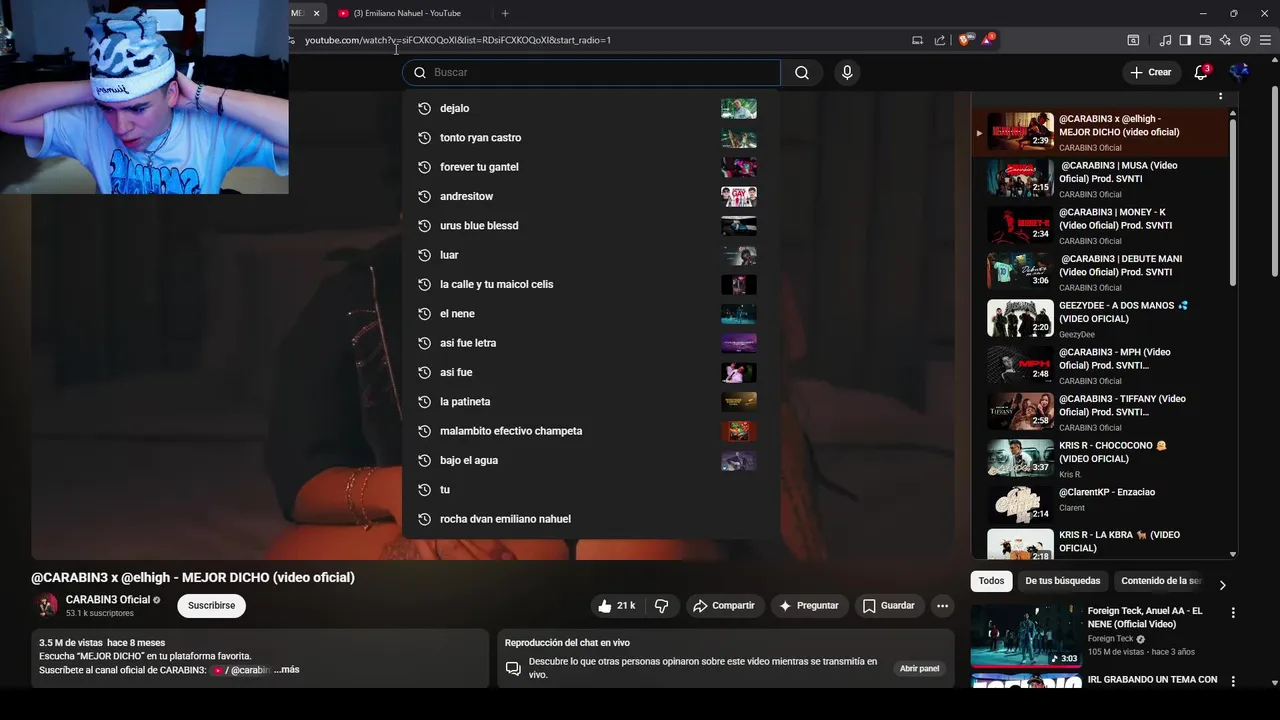This screenshot has width=1280, height=720.
Task: Open options for IRL GRABANDO UN TEMA video
Action: (x=1233, y=681)
